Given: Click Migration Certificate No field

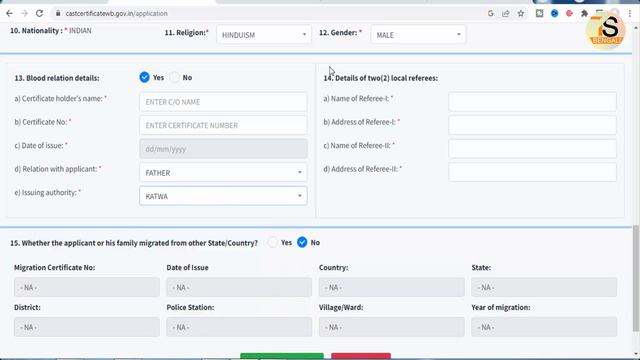Looking at the screenshot, I should (87, 287).
